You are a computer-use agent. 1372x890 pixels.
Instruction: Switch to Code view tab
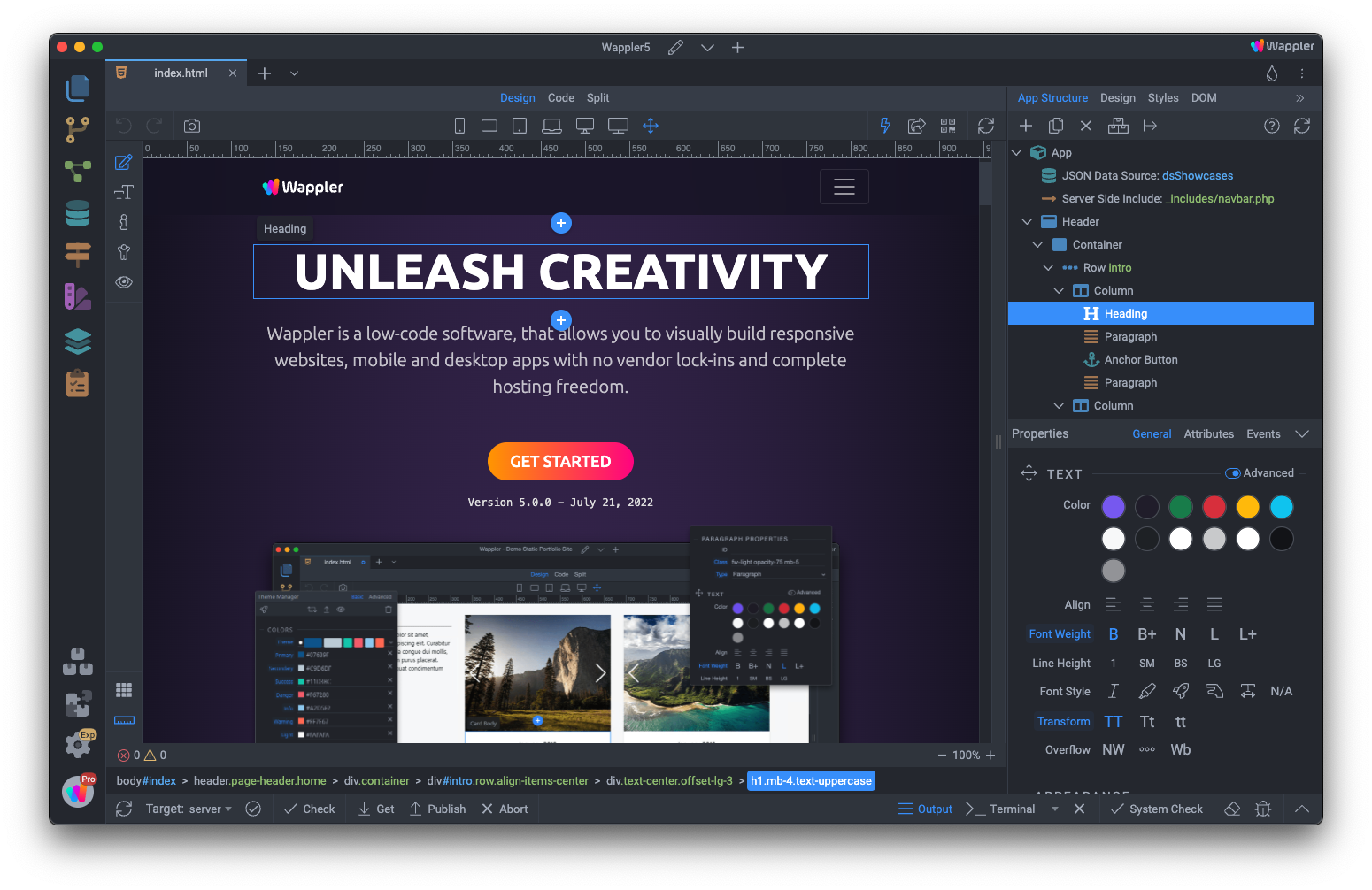(x=561, y=98)
